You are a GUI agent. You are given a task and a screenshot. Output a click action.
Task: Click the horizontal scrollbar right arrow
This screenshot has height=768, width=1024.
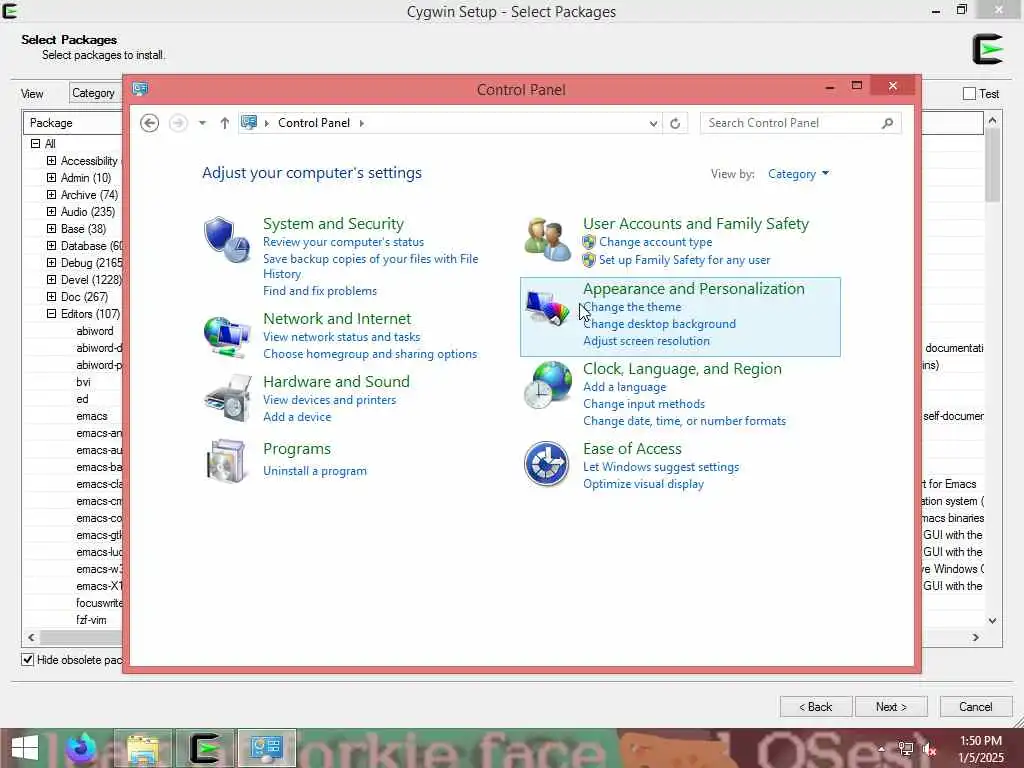click(x=976, y=637)
